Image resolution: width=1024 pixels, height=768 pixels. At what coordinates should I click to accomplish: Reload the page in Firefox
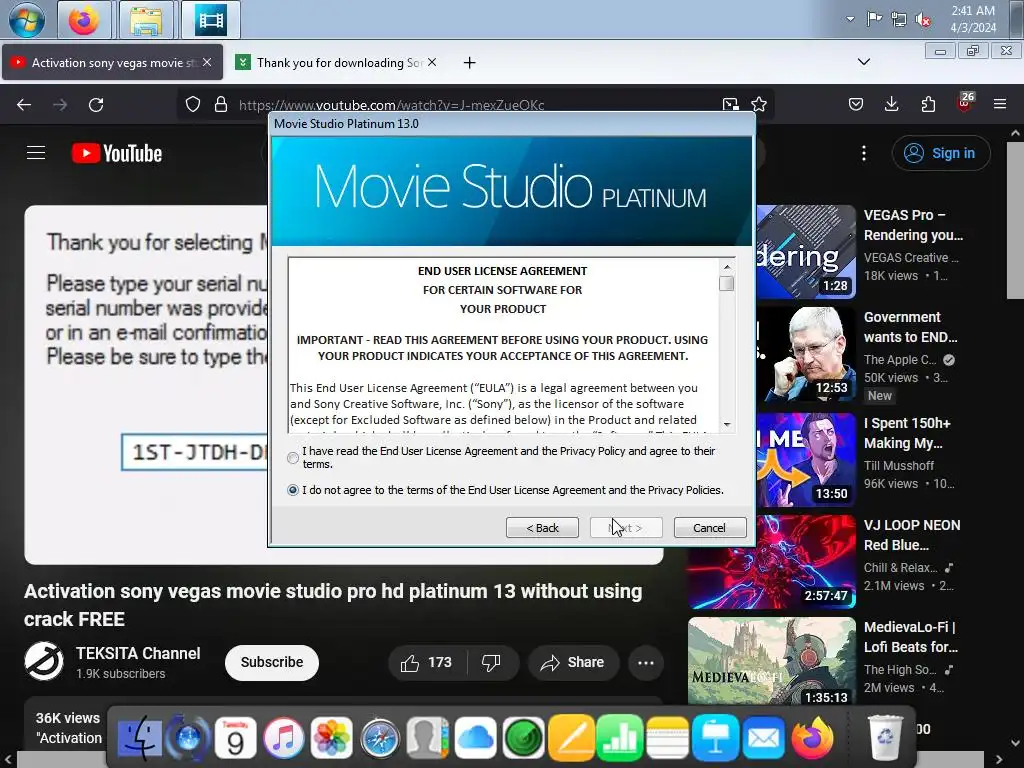96,104
